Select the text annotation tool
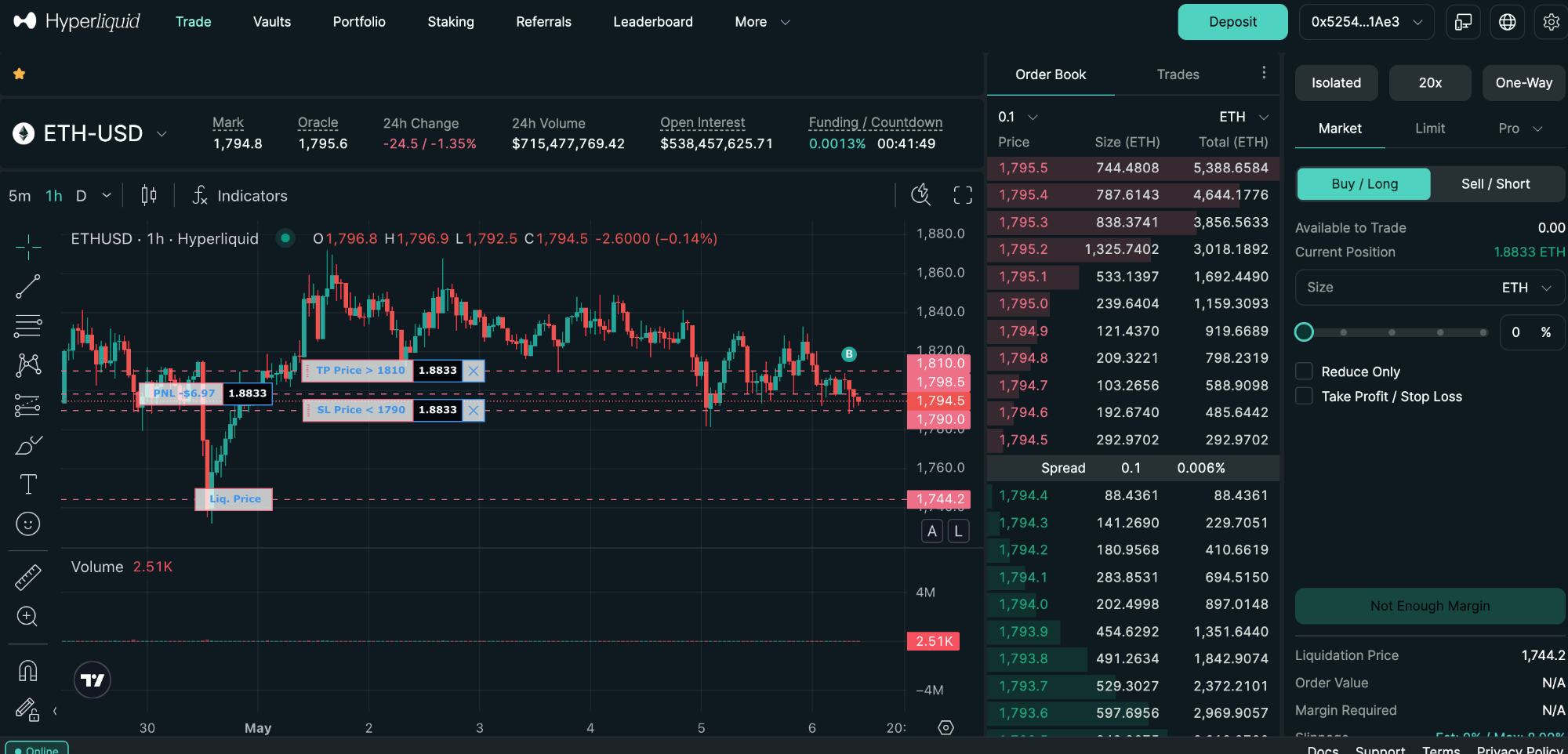The height and width of the screenshot is (754, 1568). point(28,484)
